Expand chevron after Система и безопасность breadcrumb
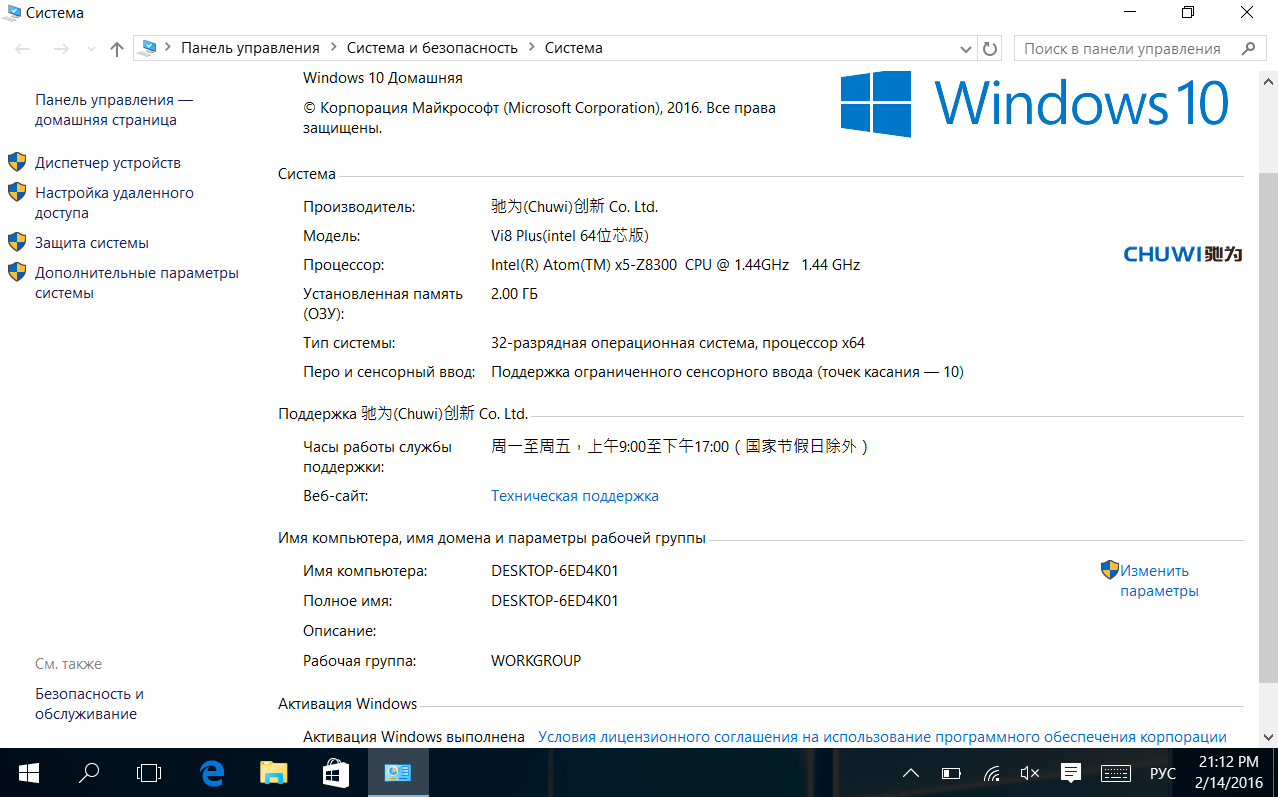 click(x=531, y=48)
